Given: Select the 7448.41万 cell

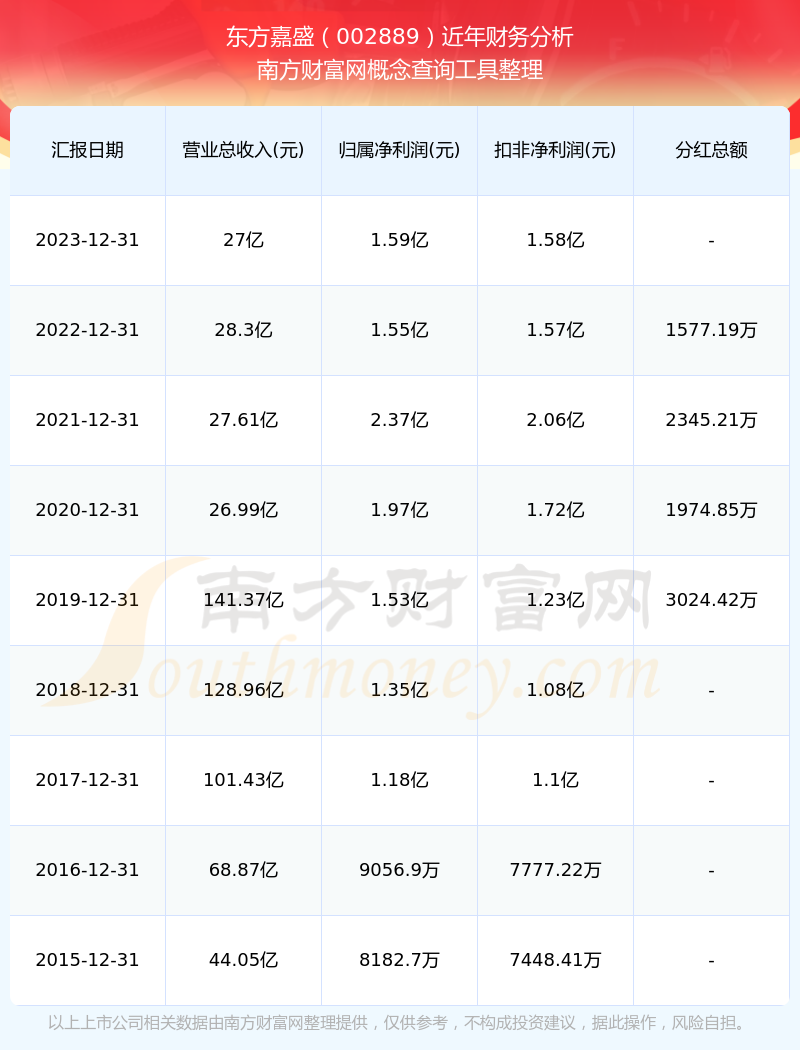Looking at the screenshot, I should click(555, 960).
